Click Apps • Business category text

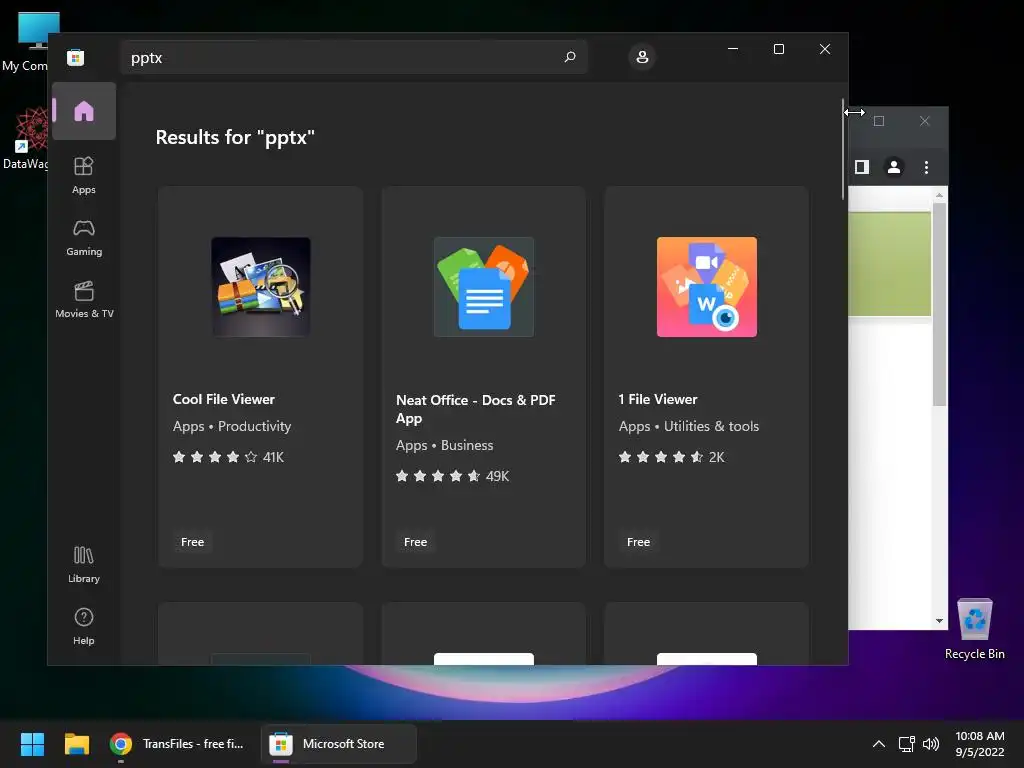[444, 445]
